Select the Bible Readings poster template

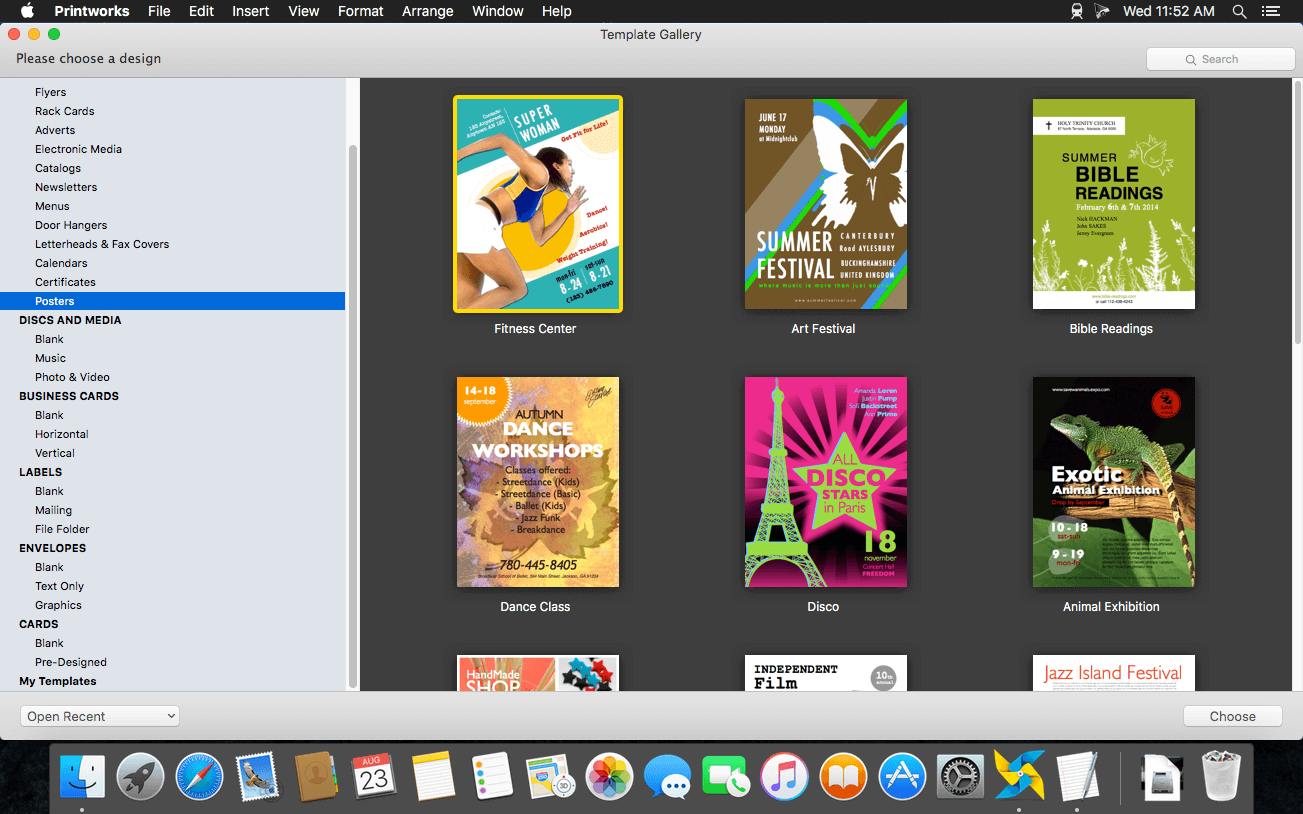(1114, 204)
